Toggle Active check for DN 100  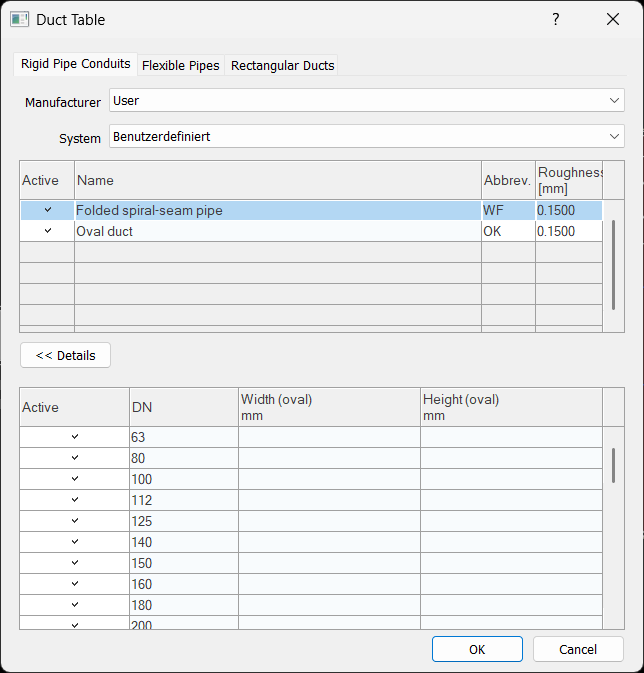(75, 479)
